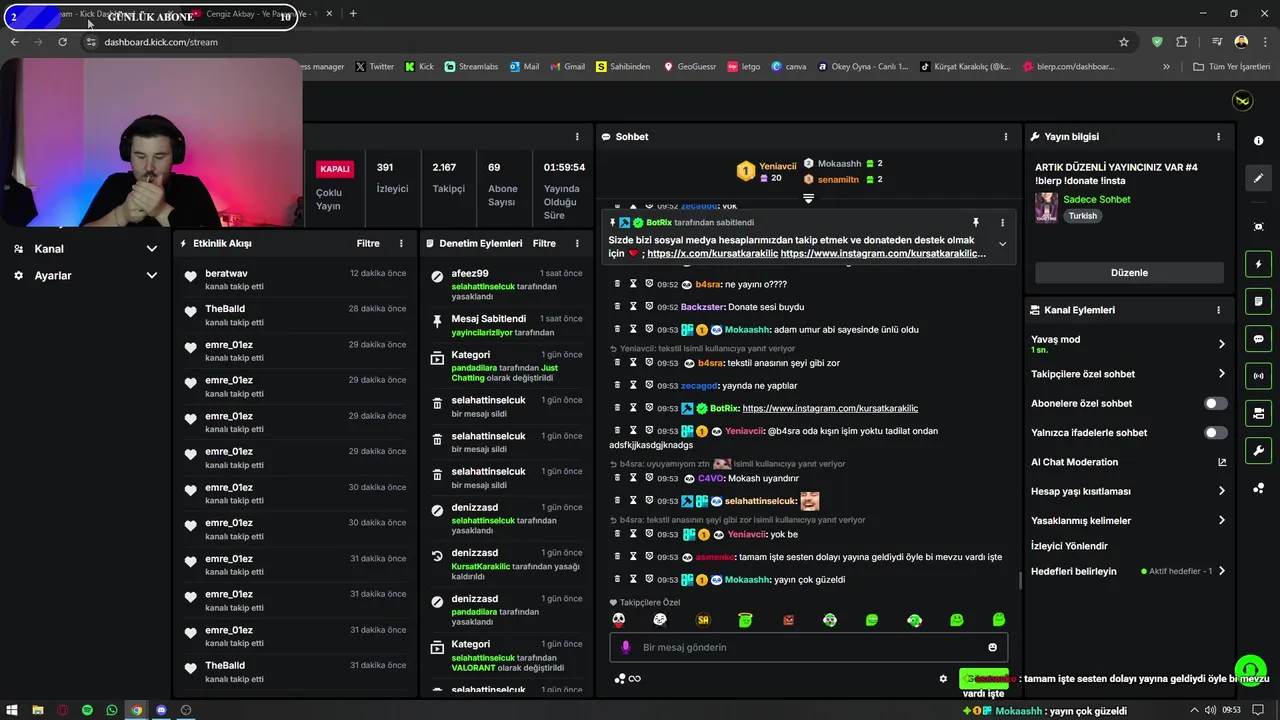Image resolution: width=1280 pixels, height=720 pixels.
Task: Open a new browser tab
Action: point(353,14)
